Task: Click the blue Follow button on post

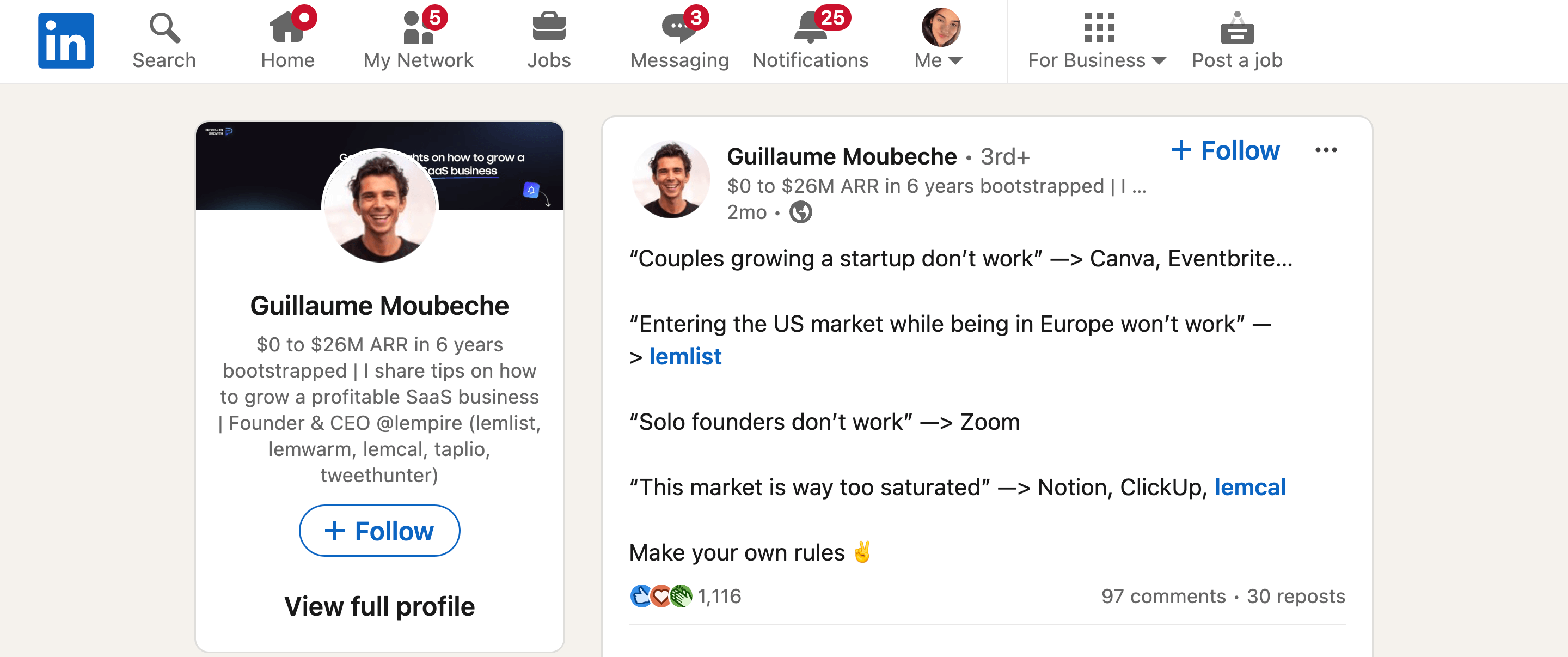Action: pyautogui.click(x=1224, y=150)
